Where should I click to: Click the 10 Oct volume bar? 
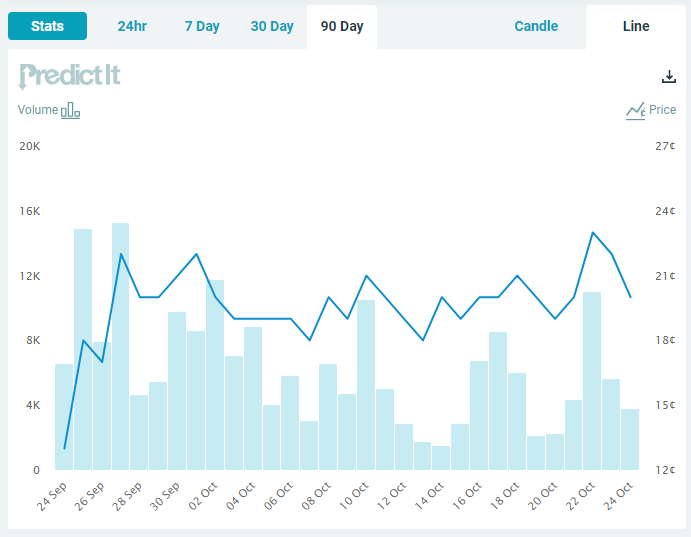pyautogui.click(x=366, y=385)
